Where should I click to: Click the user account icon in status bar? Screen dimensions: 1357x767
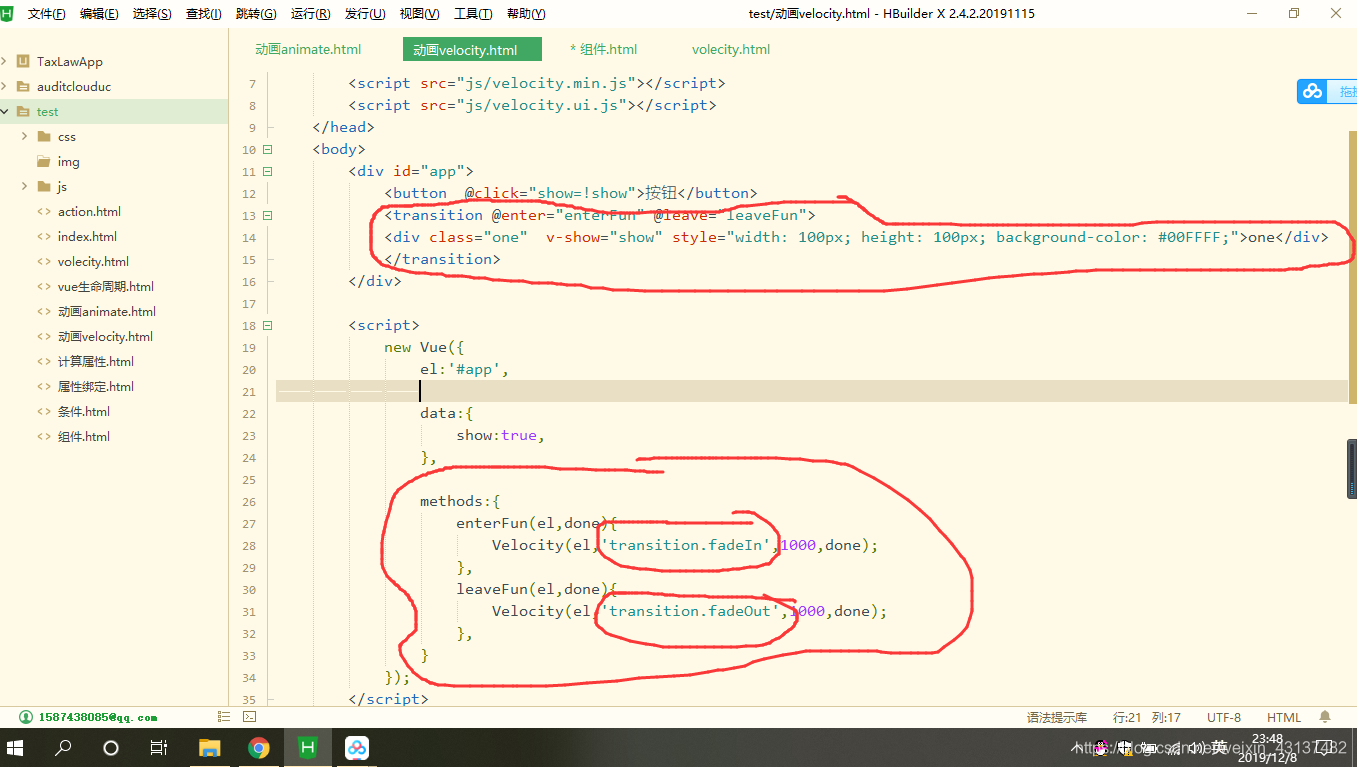click(26, 717)
